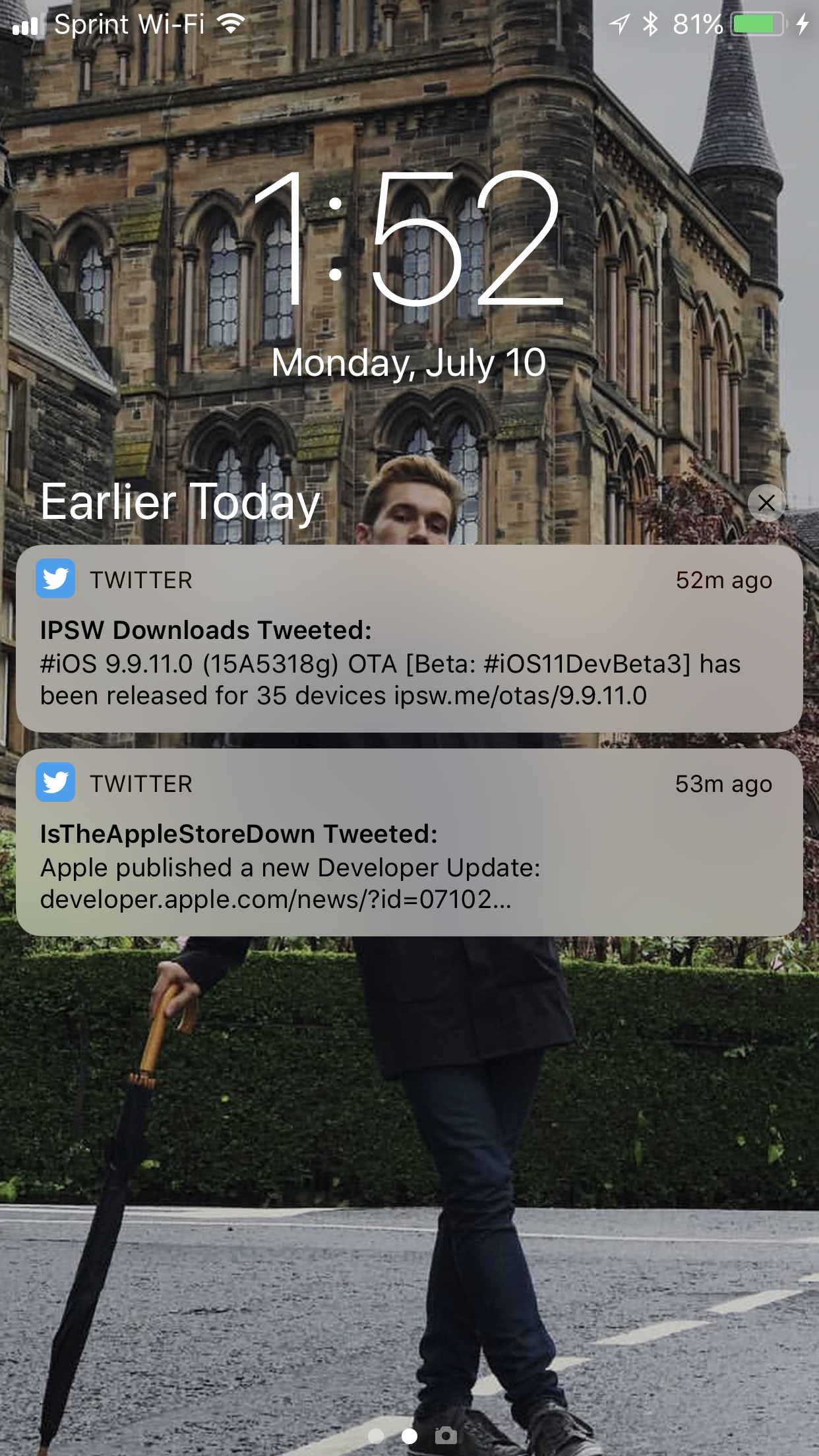Tap the battery icon in status bar
Viewport: 819px width, 1456px height.
click(x=760, y=24)
